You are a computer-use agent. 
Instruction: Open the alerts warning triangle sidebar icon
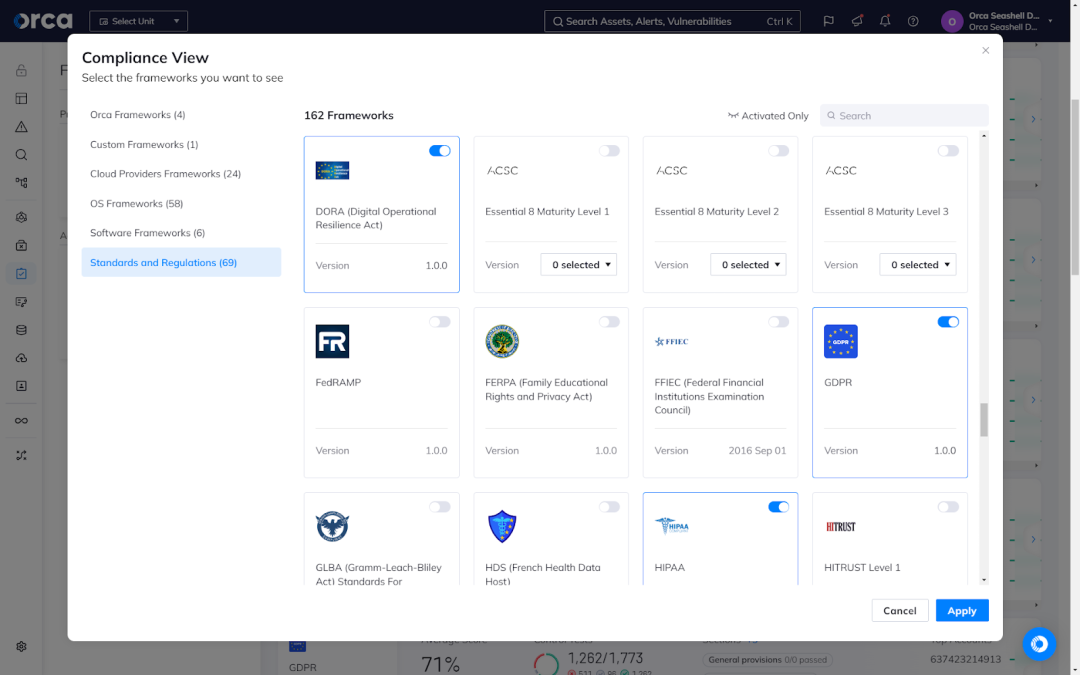click(21, 127)
